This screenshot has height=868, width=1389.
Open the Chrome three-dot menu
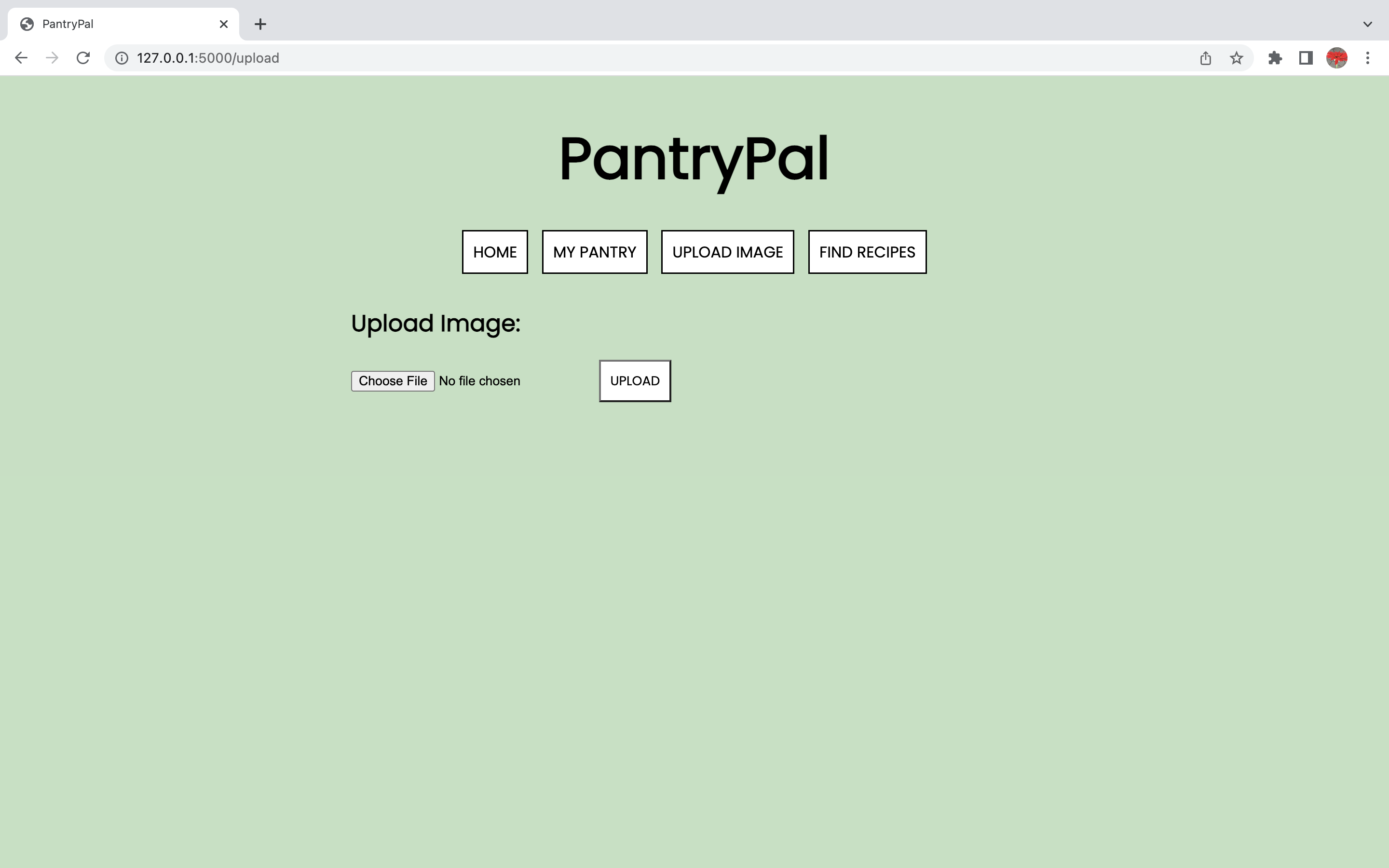pos(1368,58)
